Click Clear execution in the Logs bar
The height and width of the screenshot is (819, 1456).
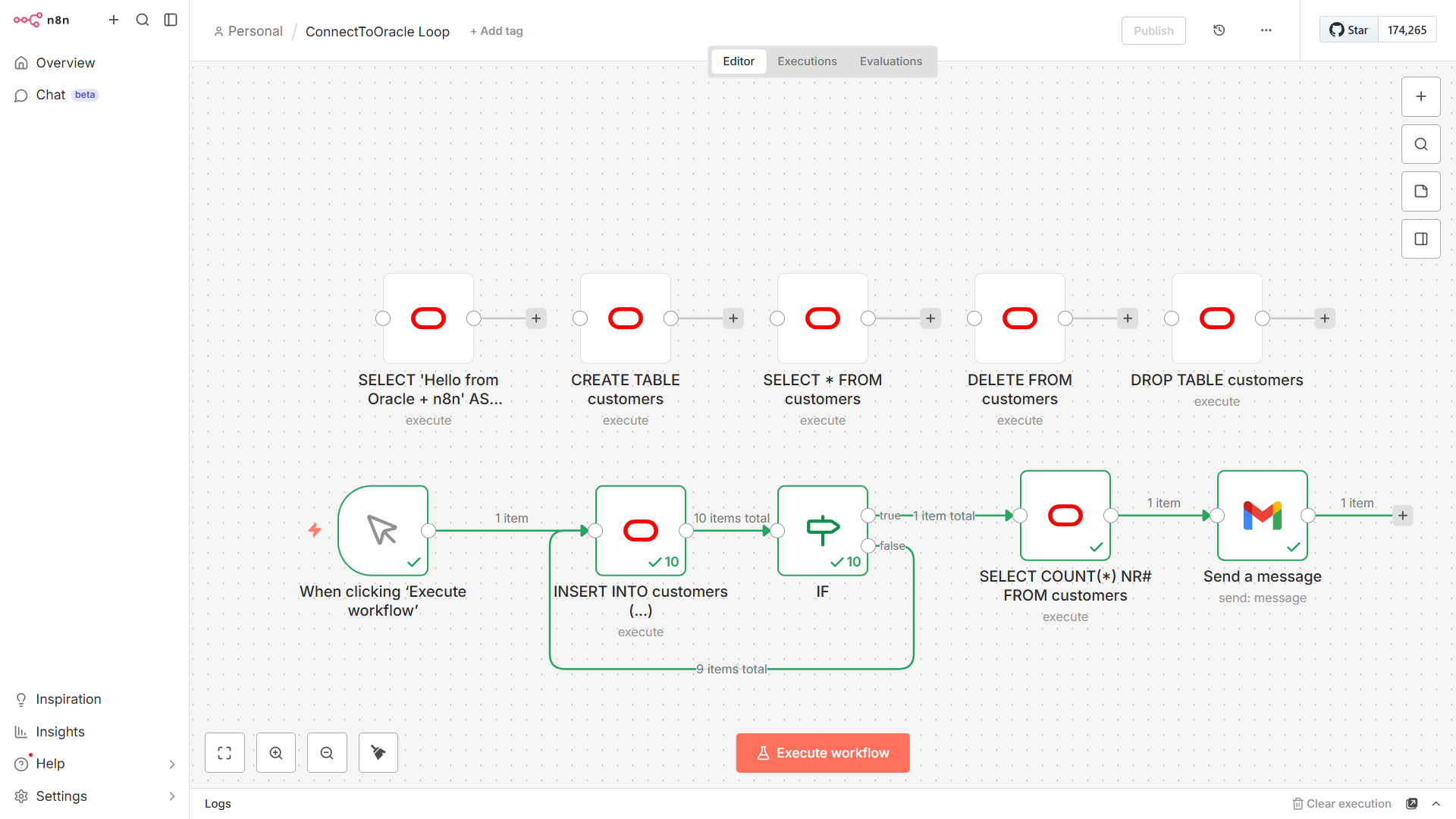tap(1341, 804)
